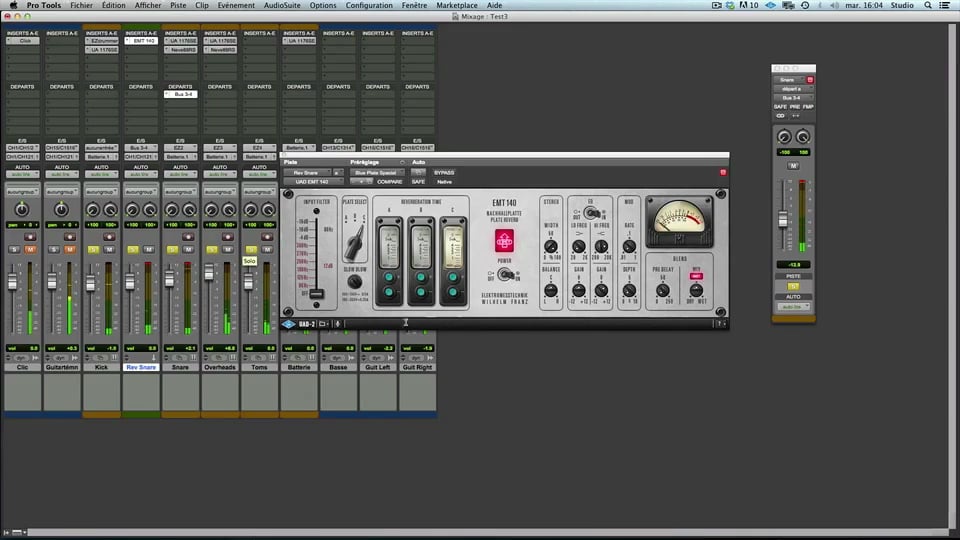
Task: Mute the Clic track
Action: click(x=30, y=250)
